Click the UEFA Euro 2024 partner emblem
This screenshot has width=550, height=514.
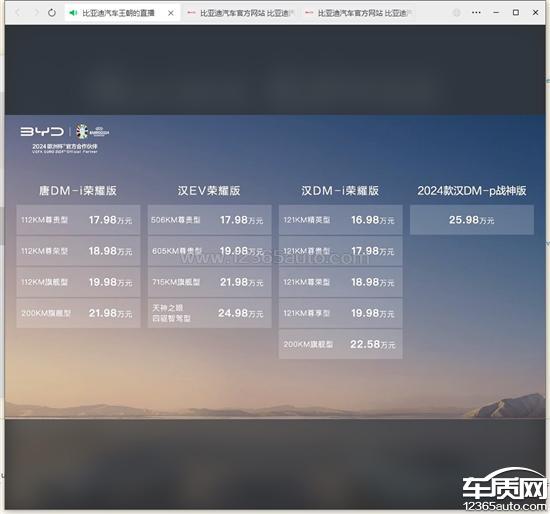pyautogui.click(x=93, y=132)
